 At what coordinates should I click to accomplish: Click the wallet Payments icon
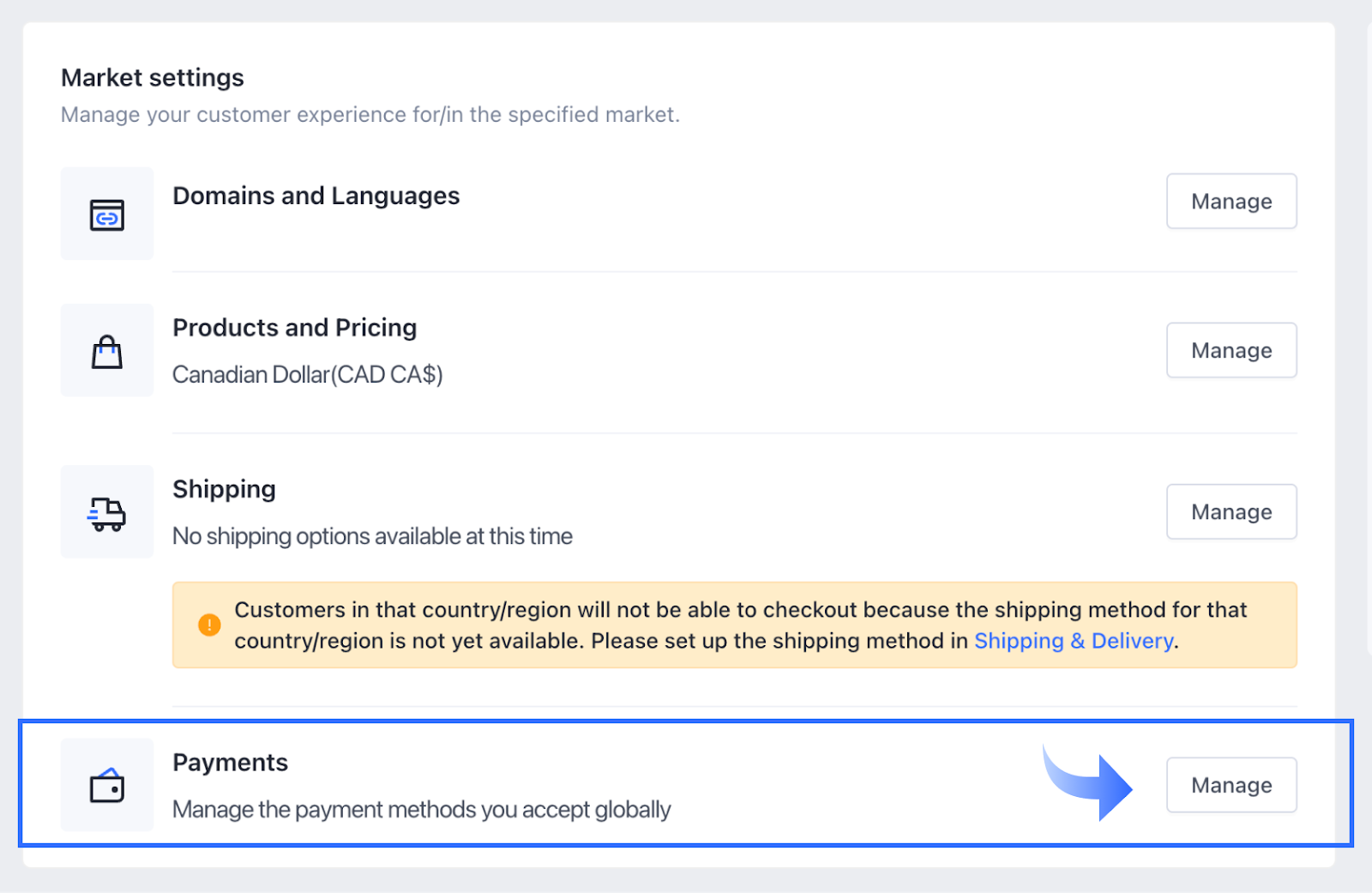107,785
